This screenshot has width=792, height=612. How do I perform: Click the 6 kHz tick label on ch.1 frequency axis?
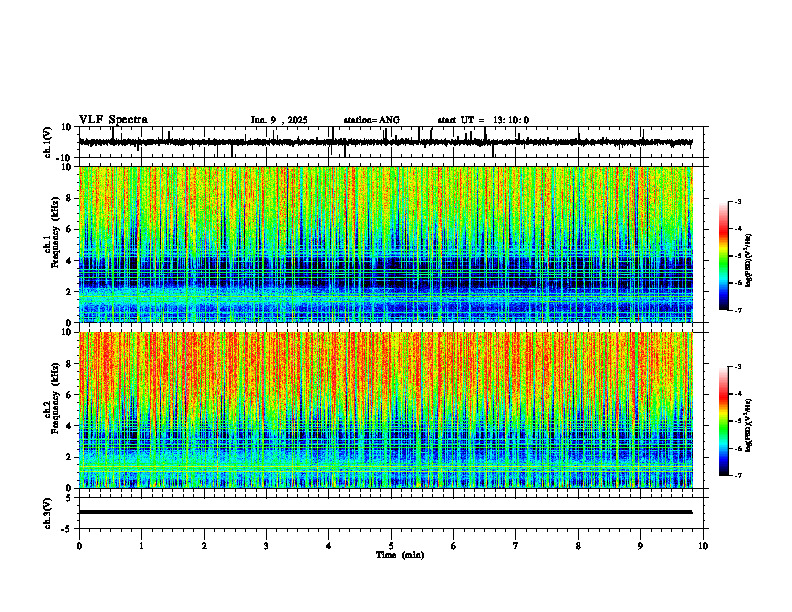[69, 229]
